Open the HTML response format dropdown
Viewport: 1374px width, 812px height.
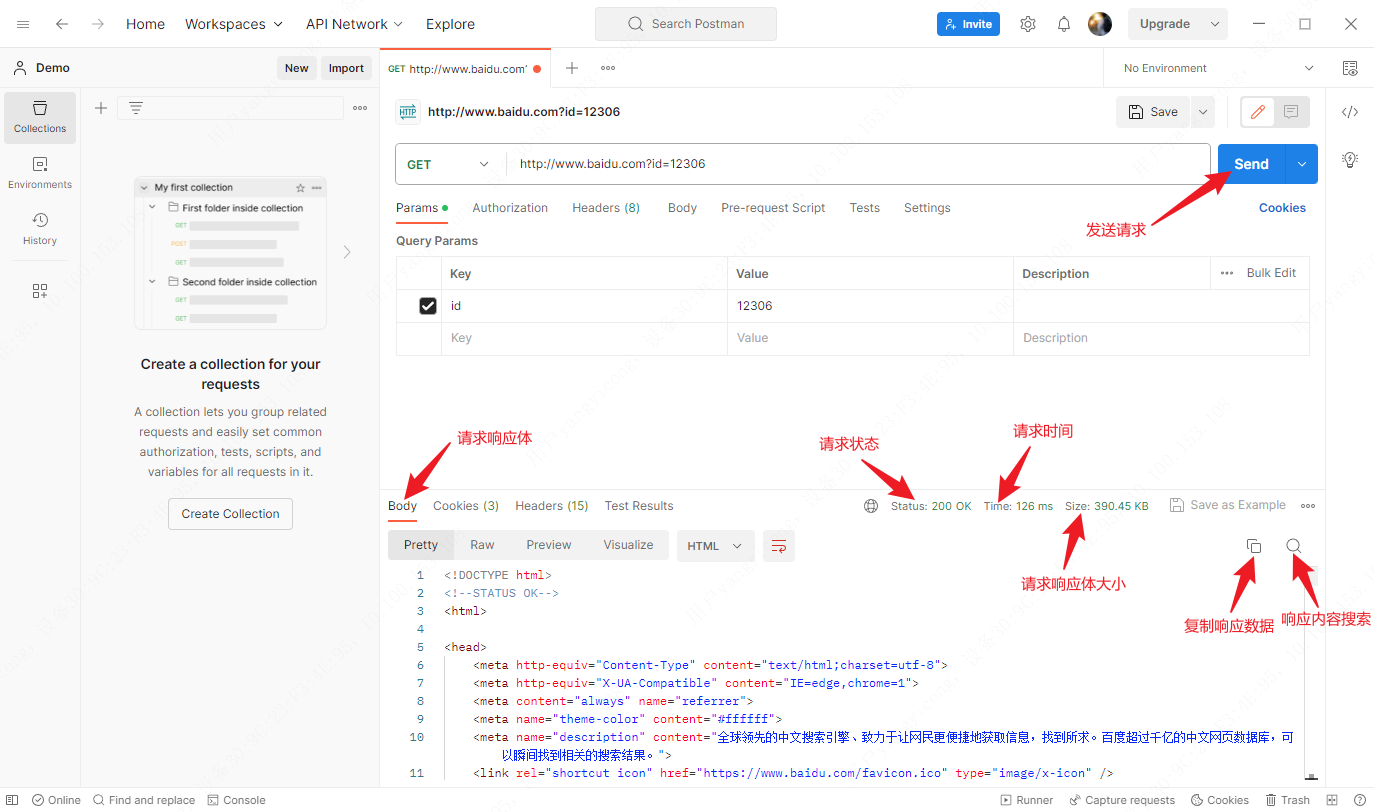click(x=715, y=546)
